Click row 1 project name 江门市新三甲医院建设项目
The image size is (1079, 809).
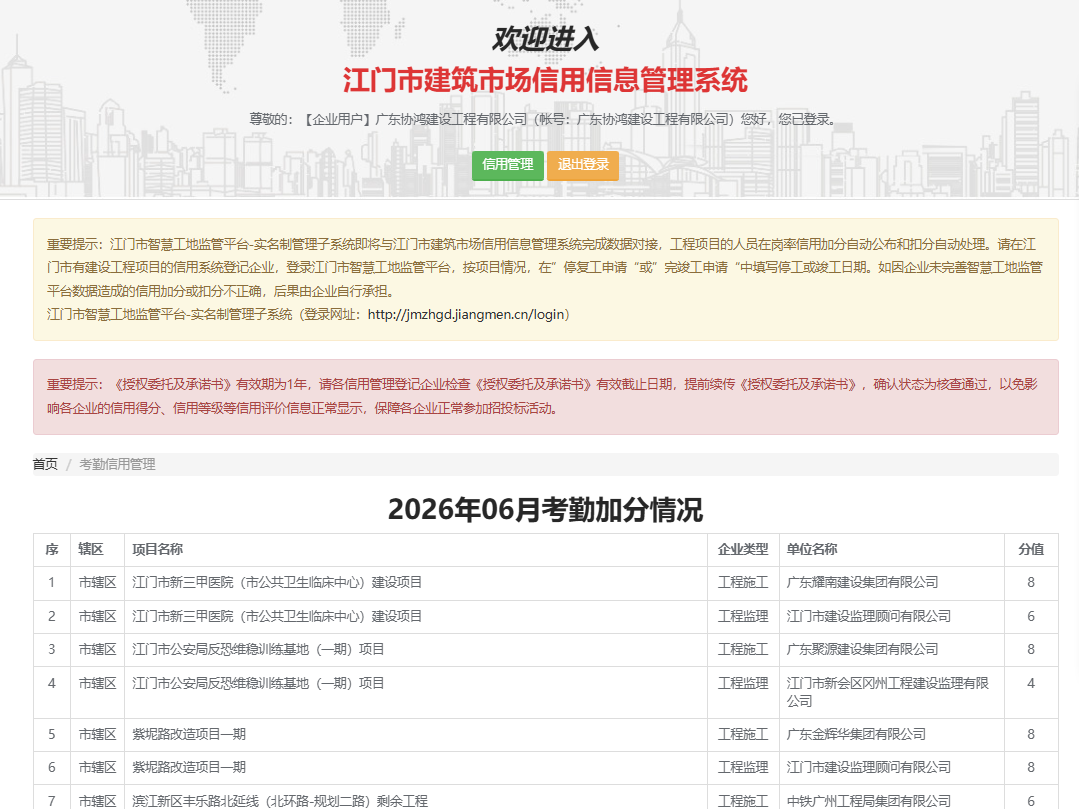pos(277,583)
